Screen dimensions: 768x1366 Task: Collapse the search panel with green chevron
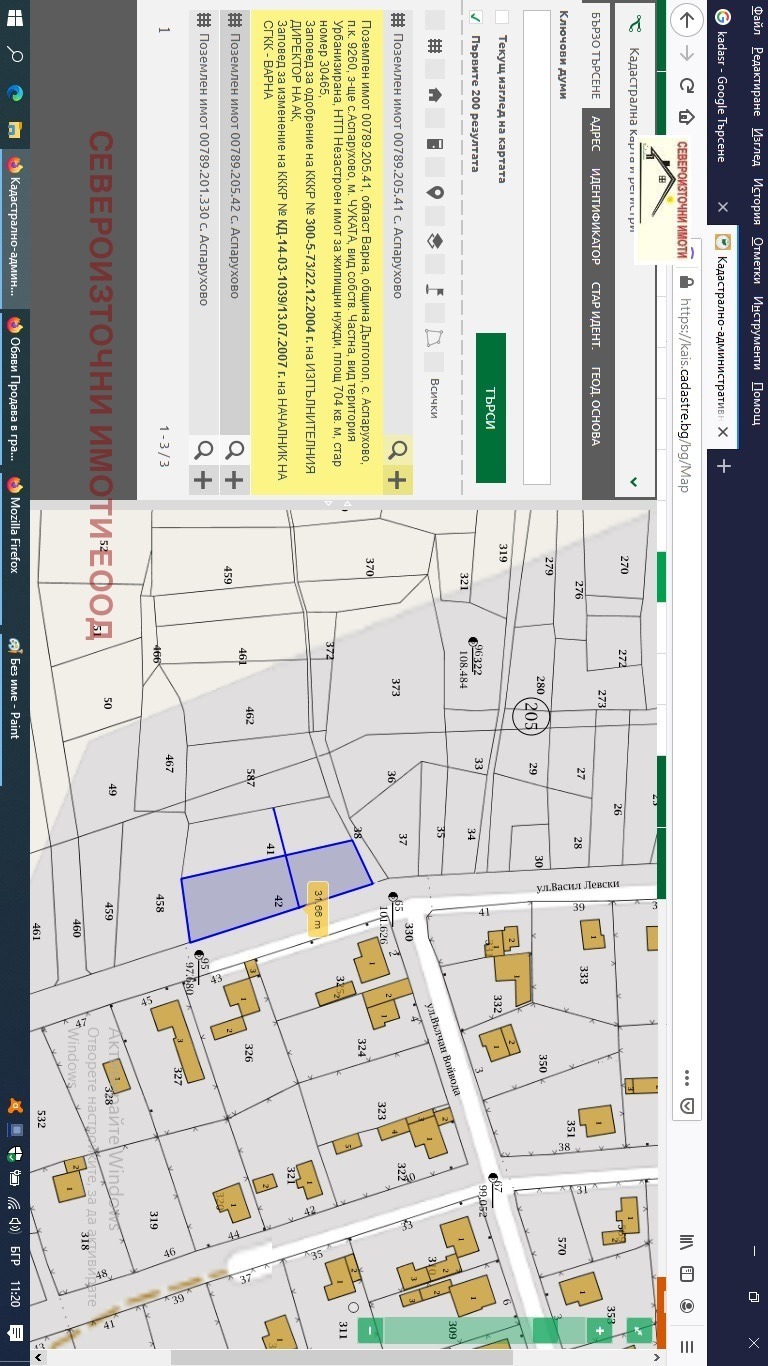click(633, 482)
